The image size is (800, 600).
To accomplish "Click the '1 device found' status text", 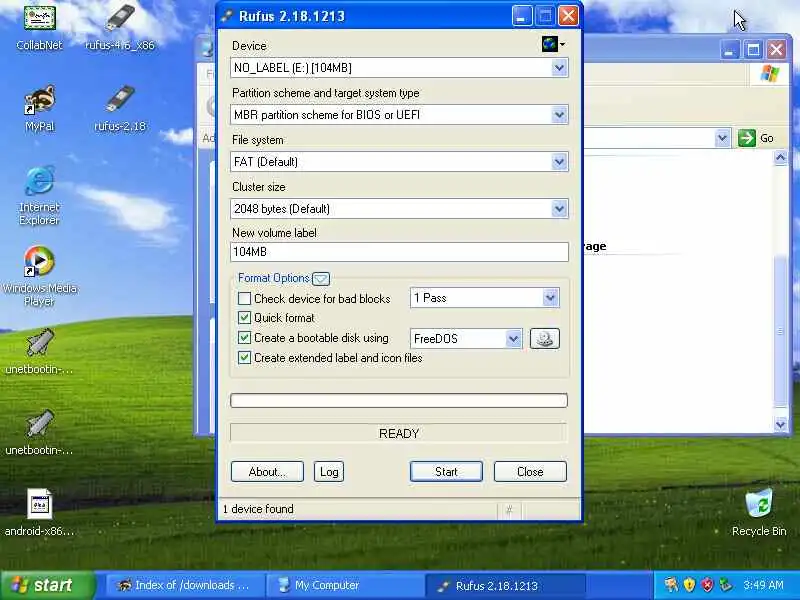I will [x=258, y=509].
